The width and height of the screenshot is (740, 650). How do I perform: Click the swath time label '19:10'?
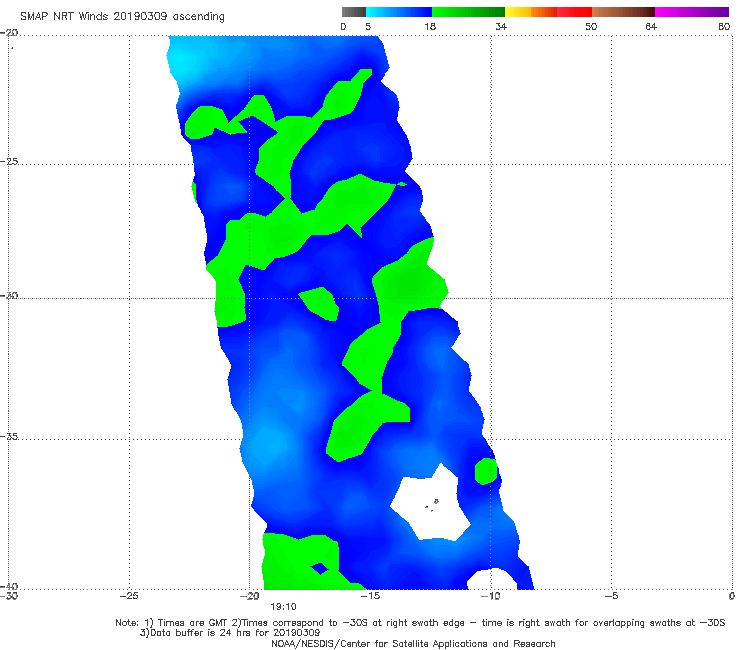click(x=283, y=607)
